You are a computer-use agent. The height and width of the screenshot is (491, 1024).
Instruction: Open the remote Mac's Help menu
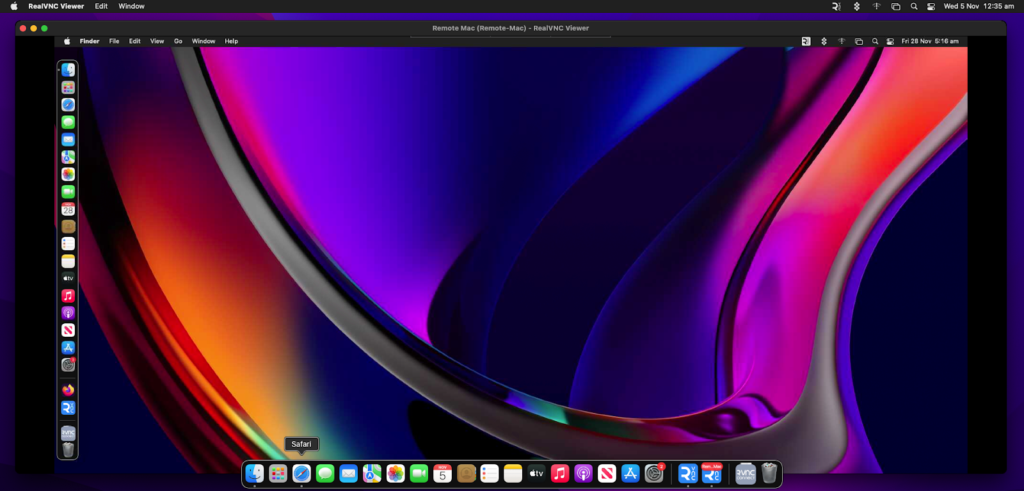click(x=231, y=41)
